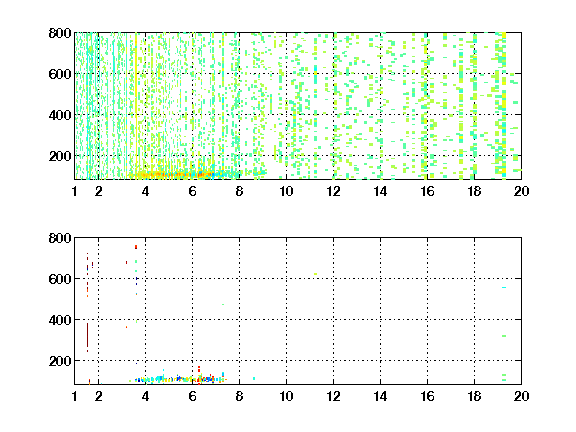Click x-axis tick label 14 on lower plot

pyautogui.click(x=380, y=396)
